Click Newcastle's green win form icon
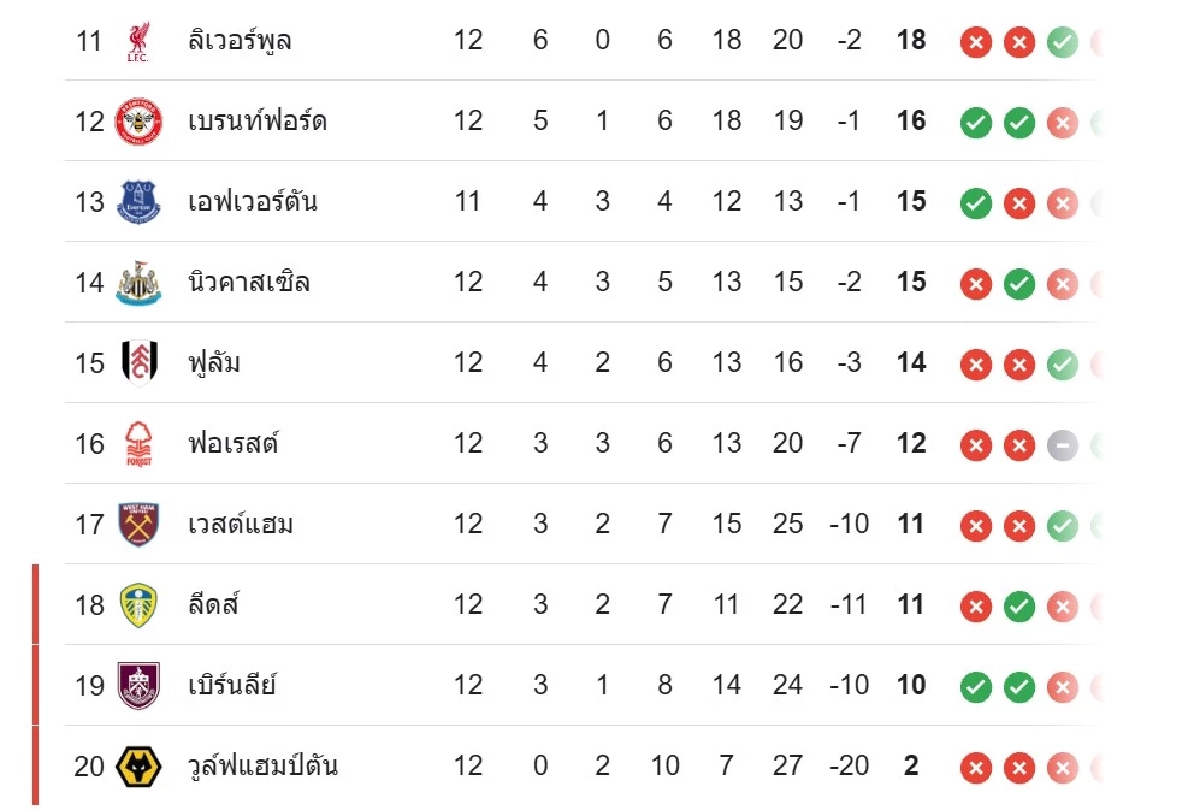1200x810 pixels. (x=1019, y=284)
